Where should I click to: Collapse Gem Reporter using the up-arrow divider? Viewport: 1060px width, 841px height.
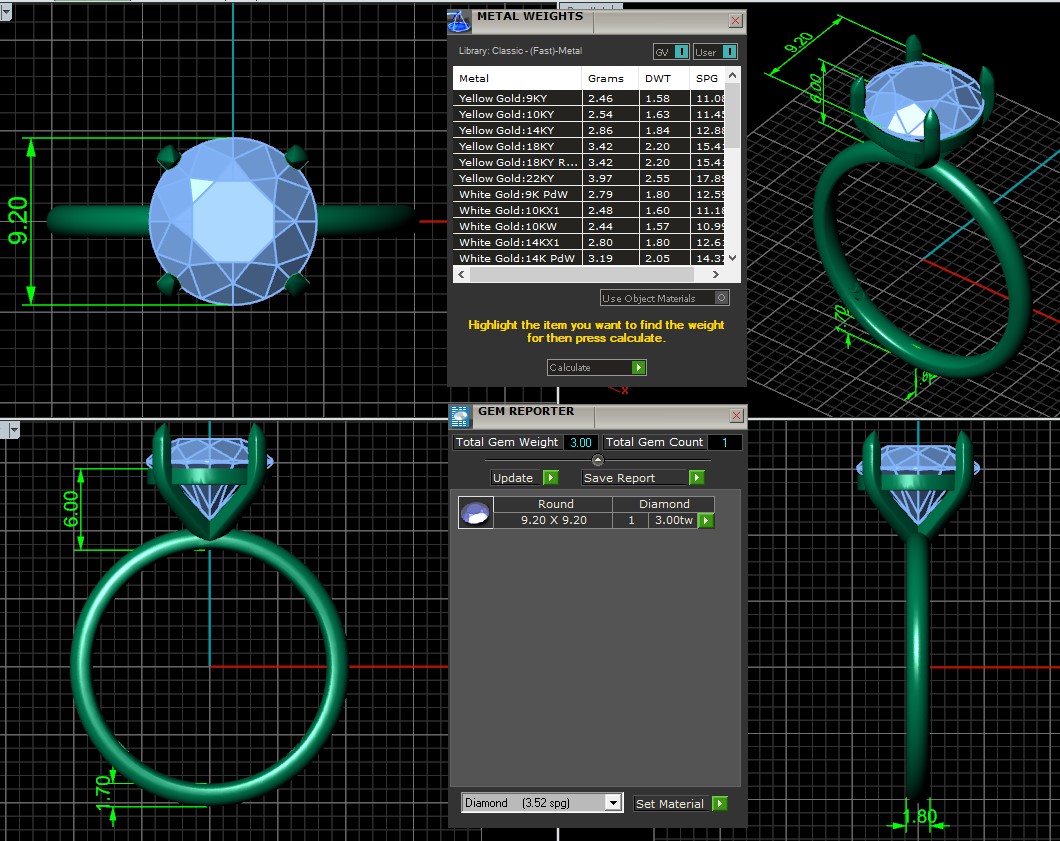click(x=598, y=460)
